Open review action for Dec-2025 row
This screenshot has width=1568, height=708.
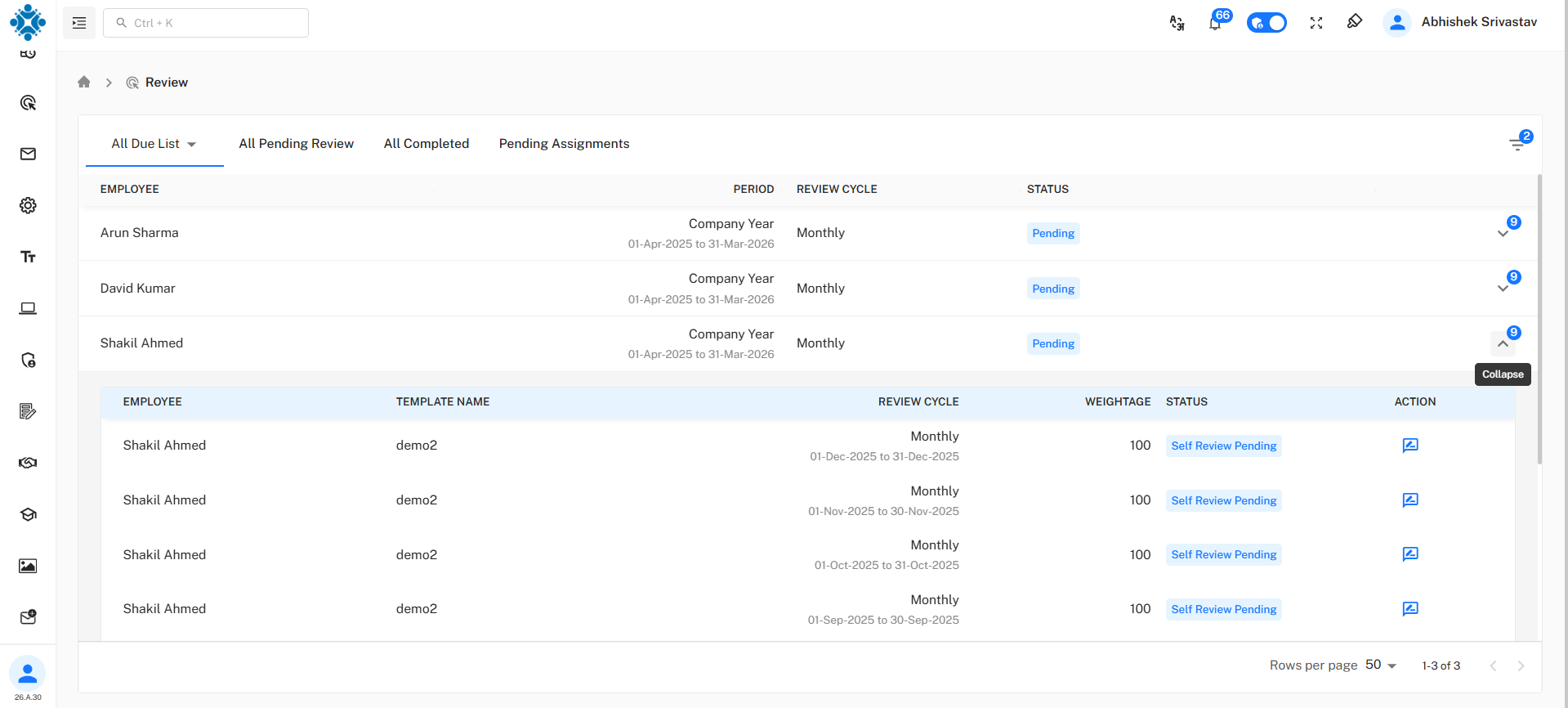point(1409,446)
